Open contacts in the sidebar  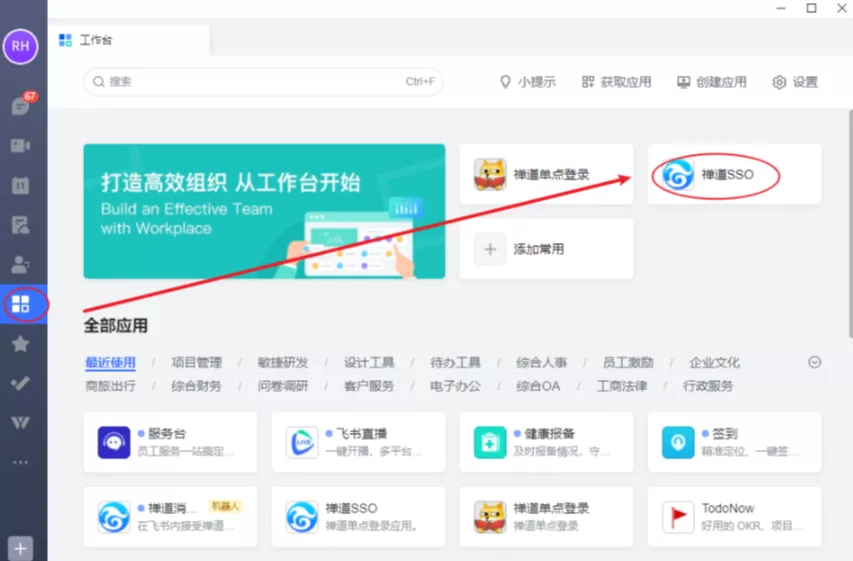click(x=21, y=264)
